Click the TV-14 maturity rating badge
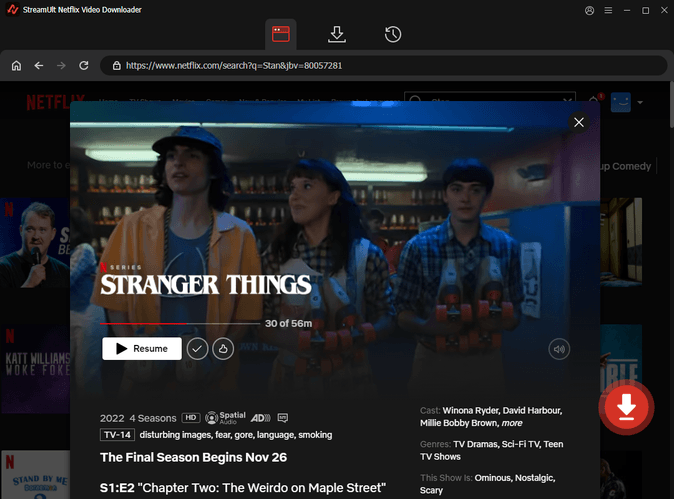The image size is (674, 499). click(x=117, y=435)
